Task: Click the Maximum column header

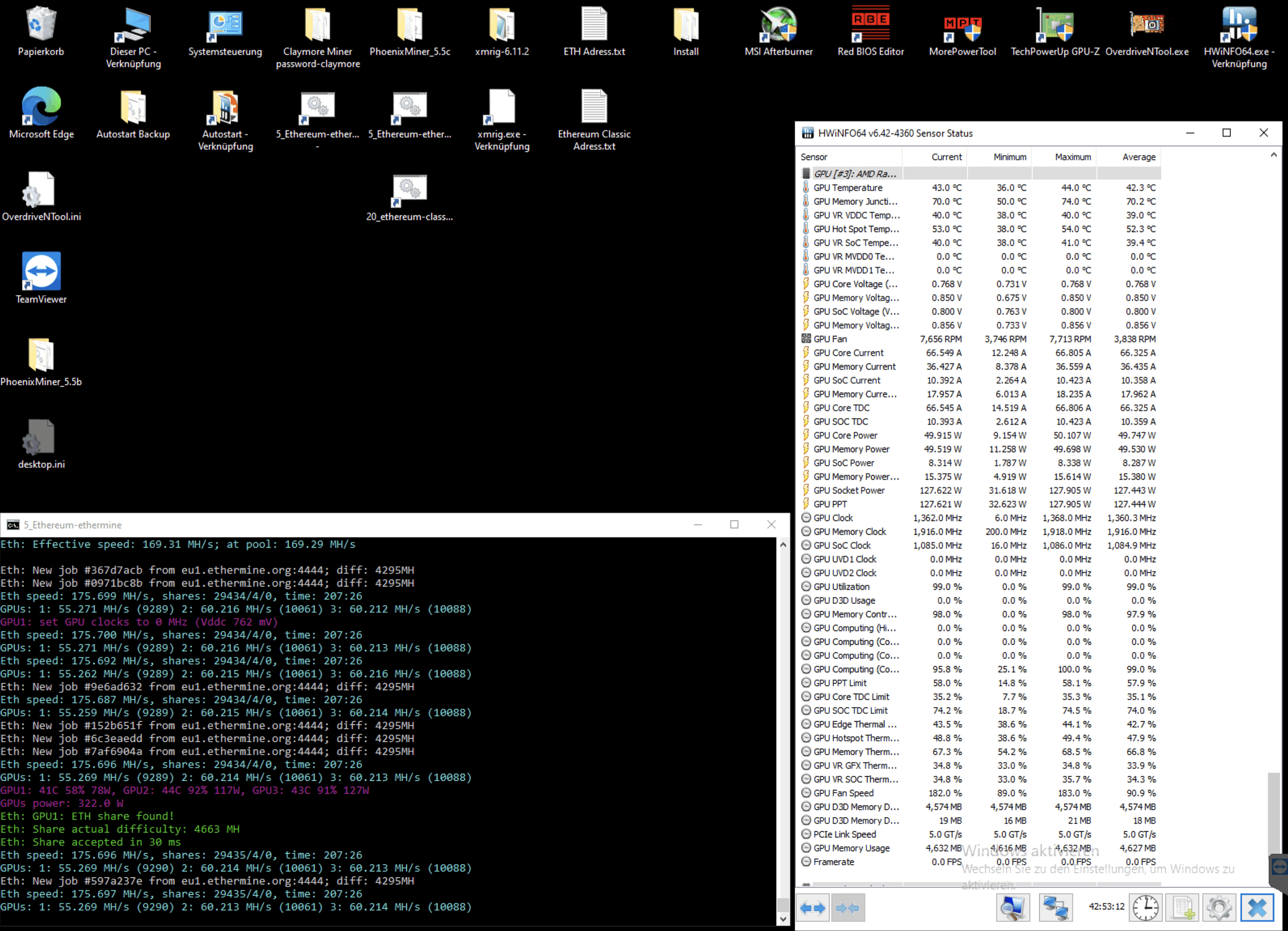Action: point(1064,157)
